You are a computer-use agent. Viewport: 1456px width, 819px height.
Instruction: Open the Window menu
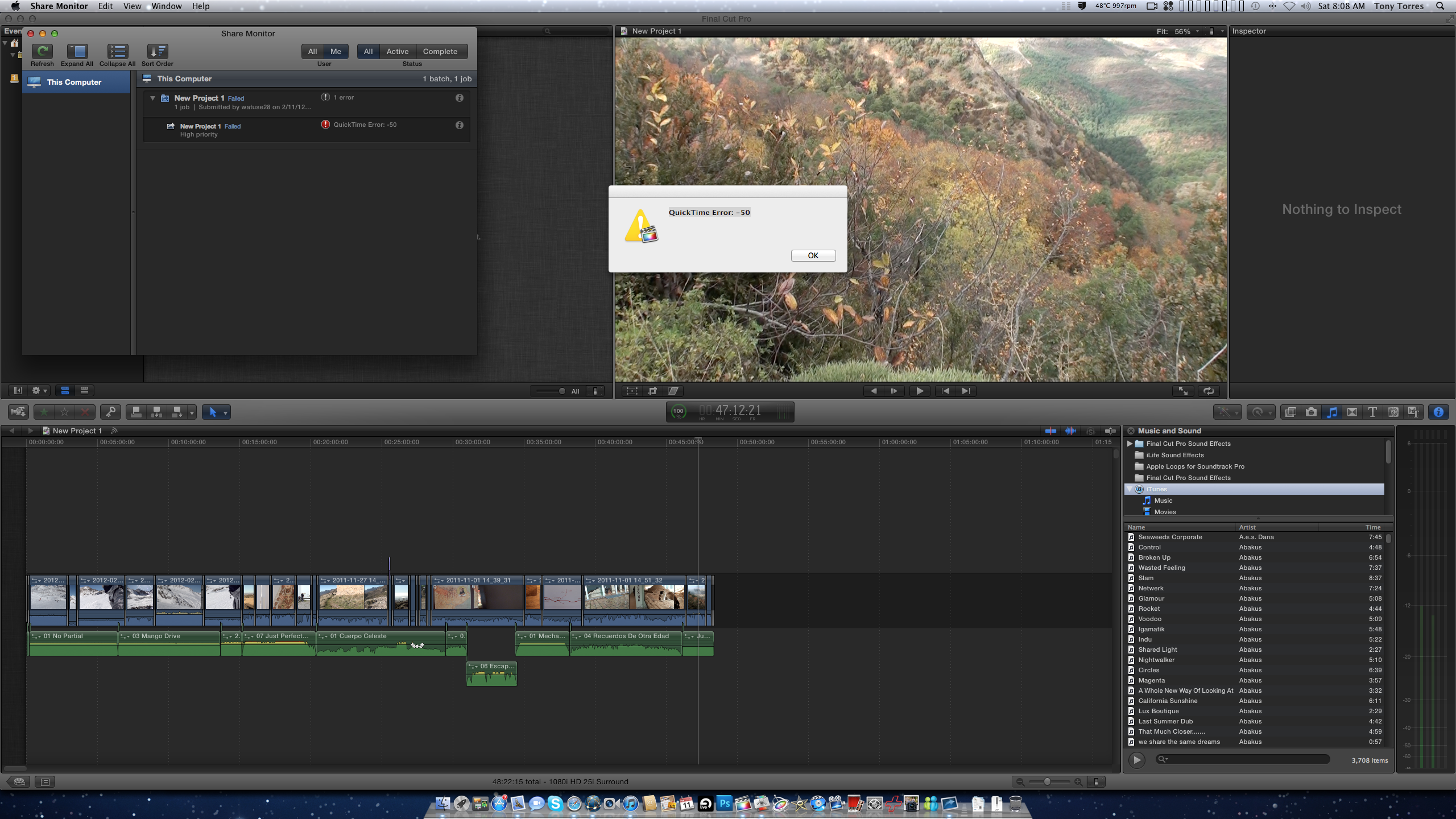[x=167, y=6]
